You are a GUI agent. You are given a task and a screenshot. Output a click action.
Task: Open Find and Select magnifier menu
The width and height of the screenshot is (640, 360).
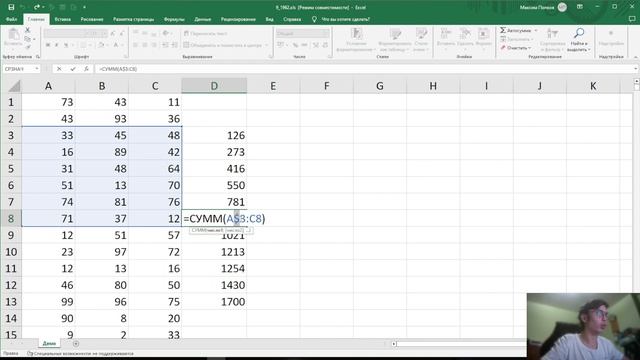coord(579,40)
